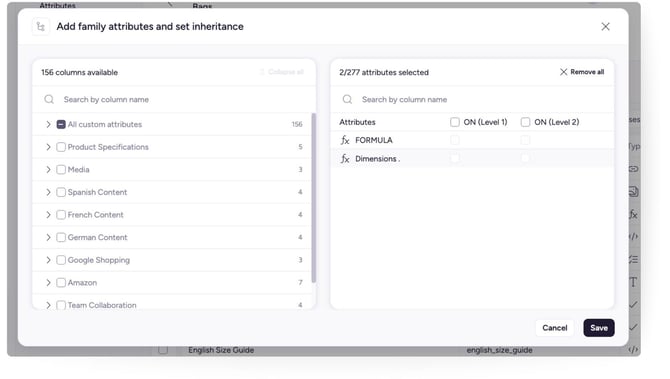This screenshot has width=670, height=379.
Task: Toggle Level 1 inheritance for Dimensions
Action: click(455, 159)
